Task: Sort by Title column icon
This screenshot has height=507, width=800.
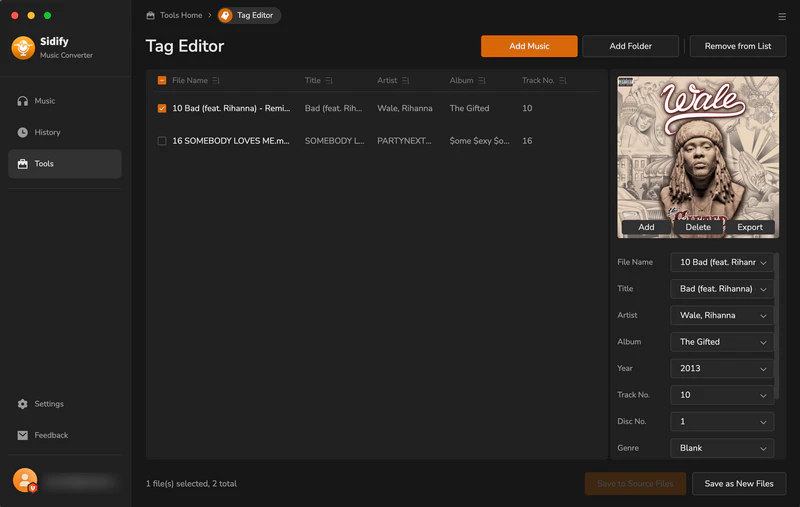Action: click(329, 81)
